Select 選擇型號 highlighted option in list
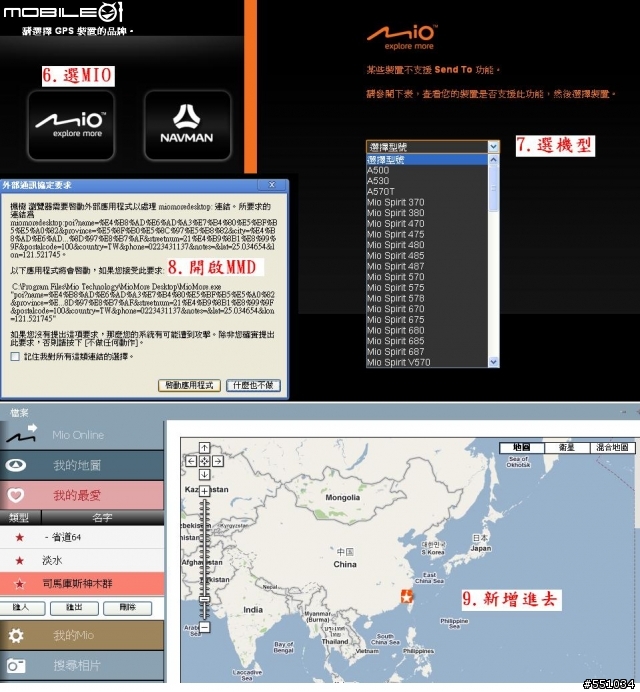Image resolution: width=640 pixels, height=692 pixels. (427, 159)
